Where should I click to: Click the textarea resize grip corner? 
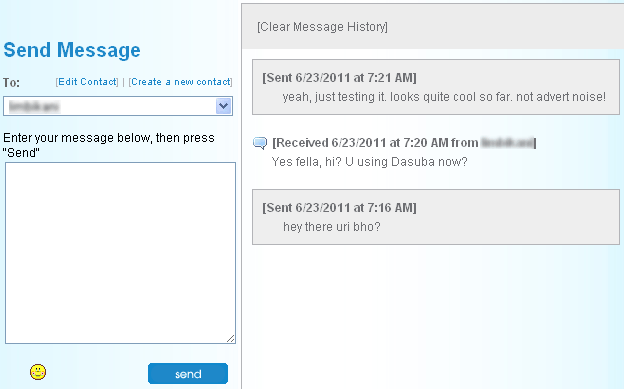pos(231,339)
